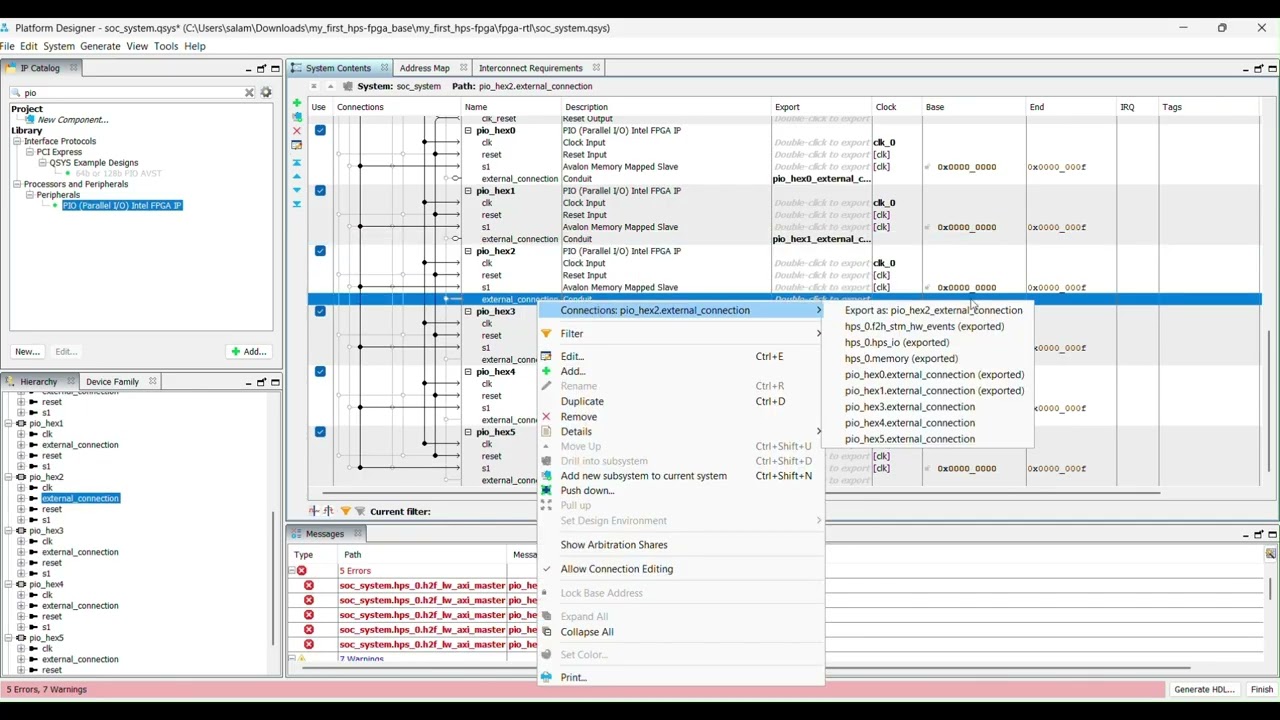Select PIO (Parallel I/O) Intel FPGA IP item
Screen dimensions: 1280x720
tap(122, 205)
